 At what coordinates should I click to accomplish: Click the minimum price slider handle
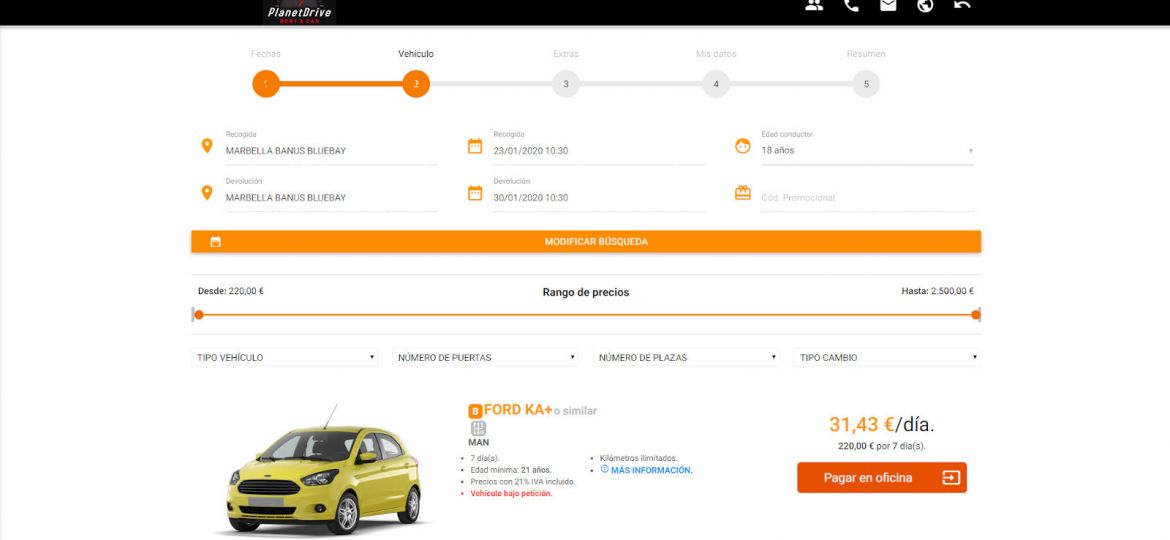coord(198,315)
